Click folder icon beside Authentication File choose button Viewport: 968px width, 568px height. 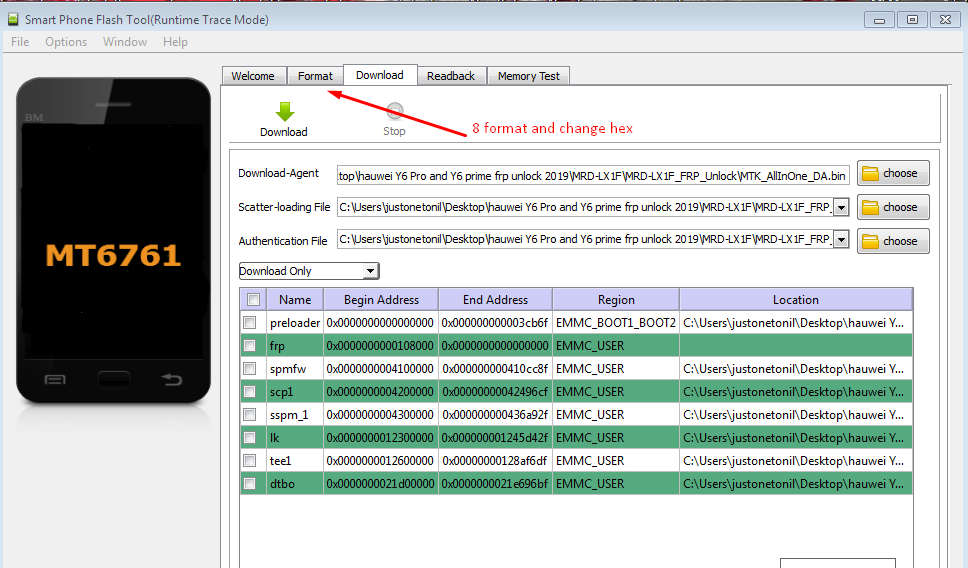(x=870, y=241)
